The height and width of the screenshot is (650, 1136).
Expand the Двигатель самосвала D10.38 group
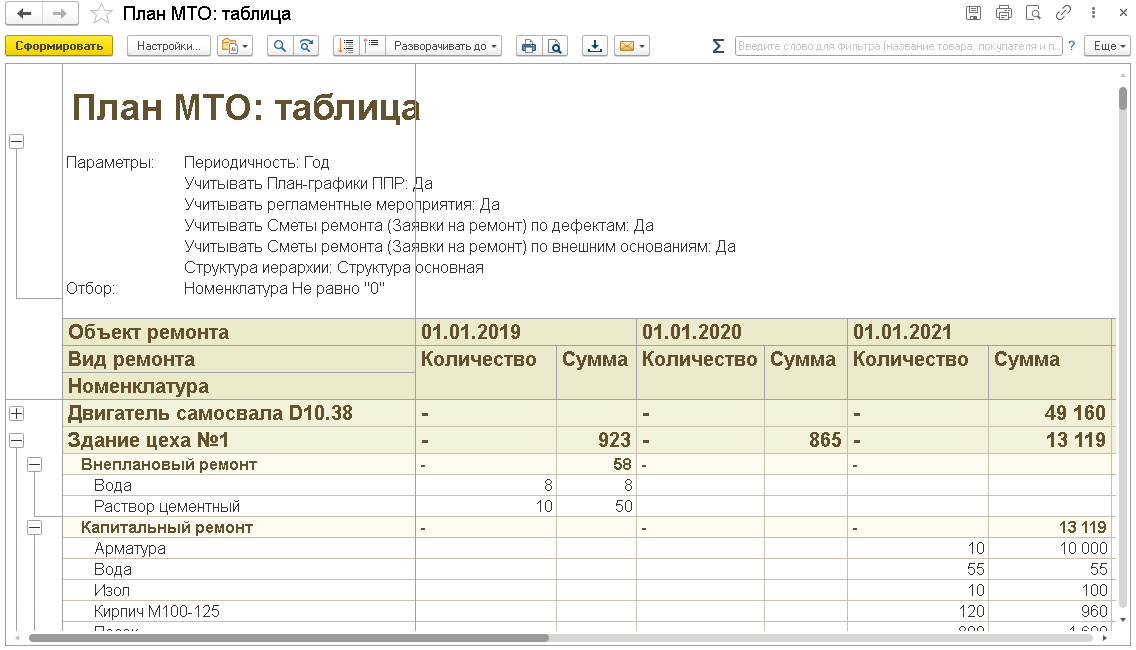point(17,413)
